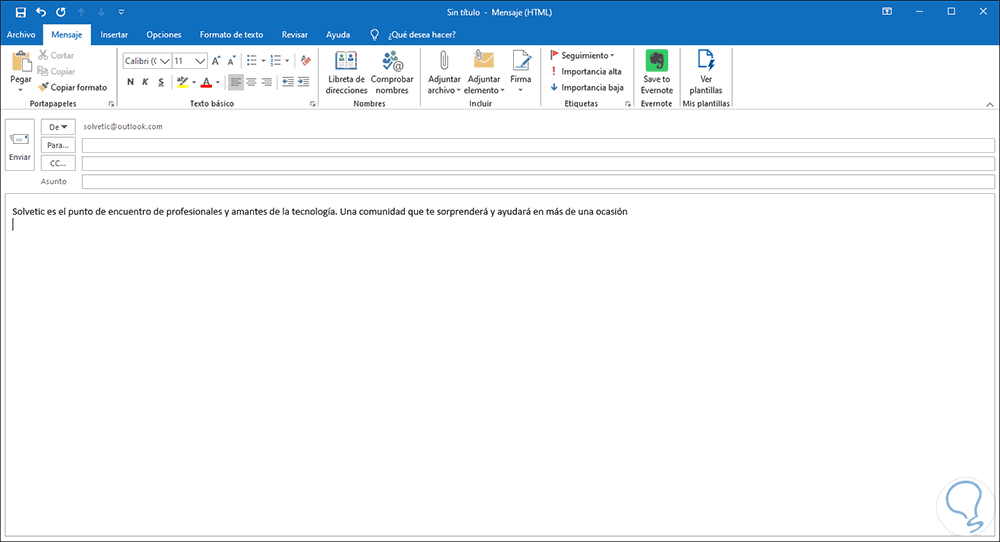Toggle bold (N) formatting
Screen dimensions: 1000x542
[130, 82]
